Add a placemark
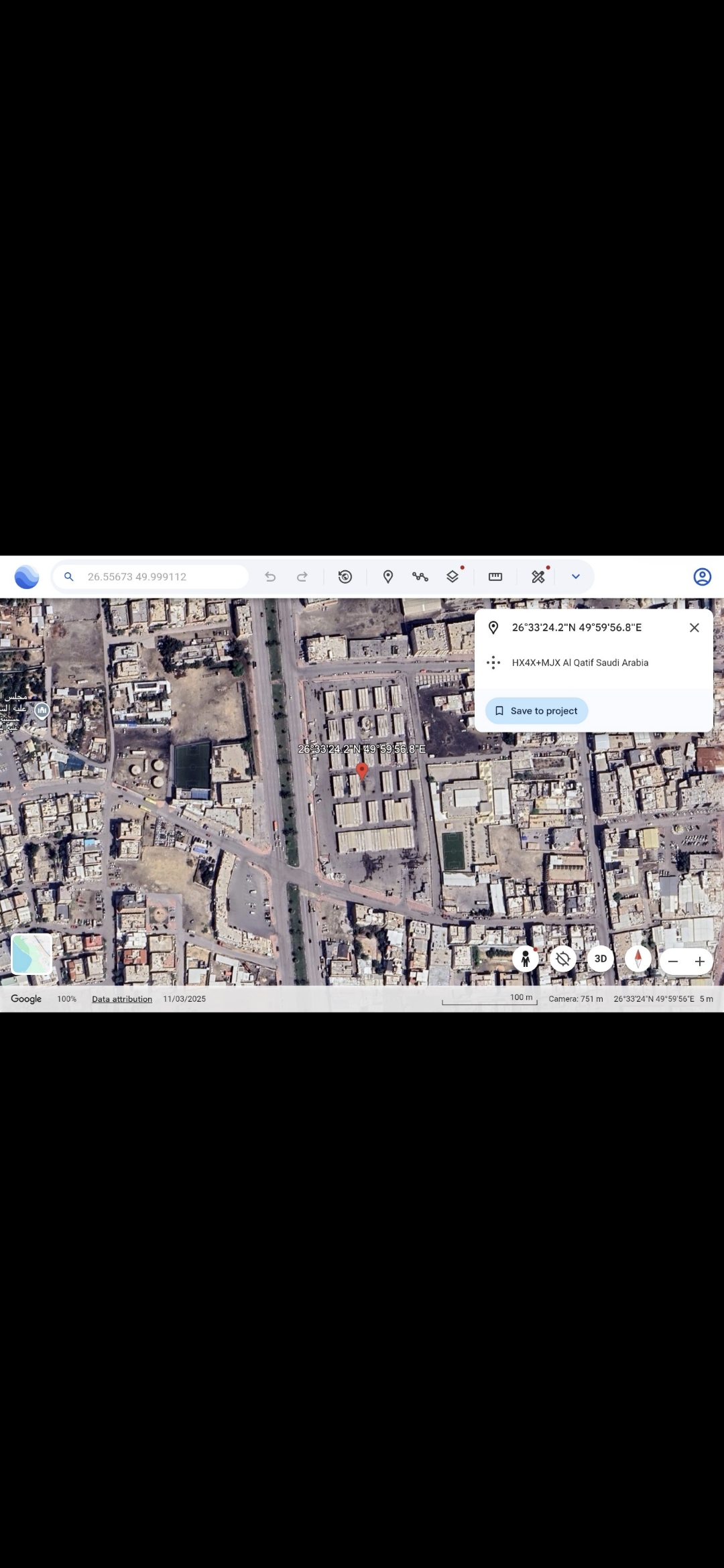 [x=388, y=577]
